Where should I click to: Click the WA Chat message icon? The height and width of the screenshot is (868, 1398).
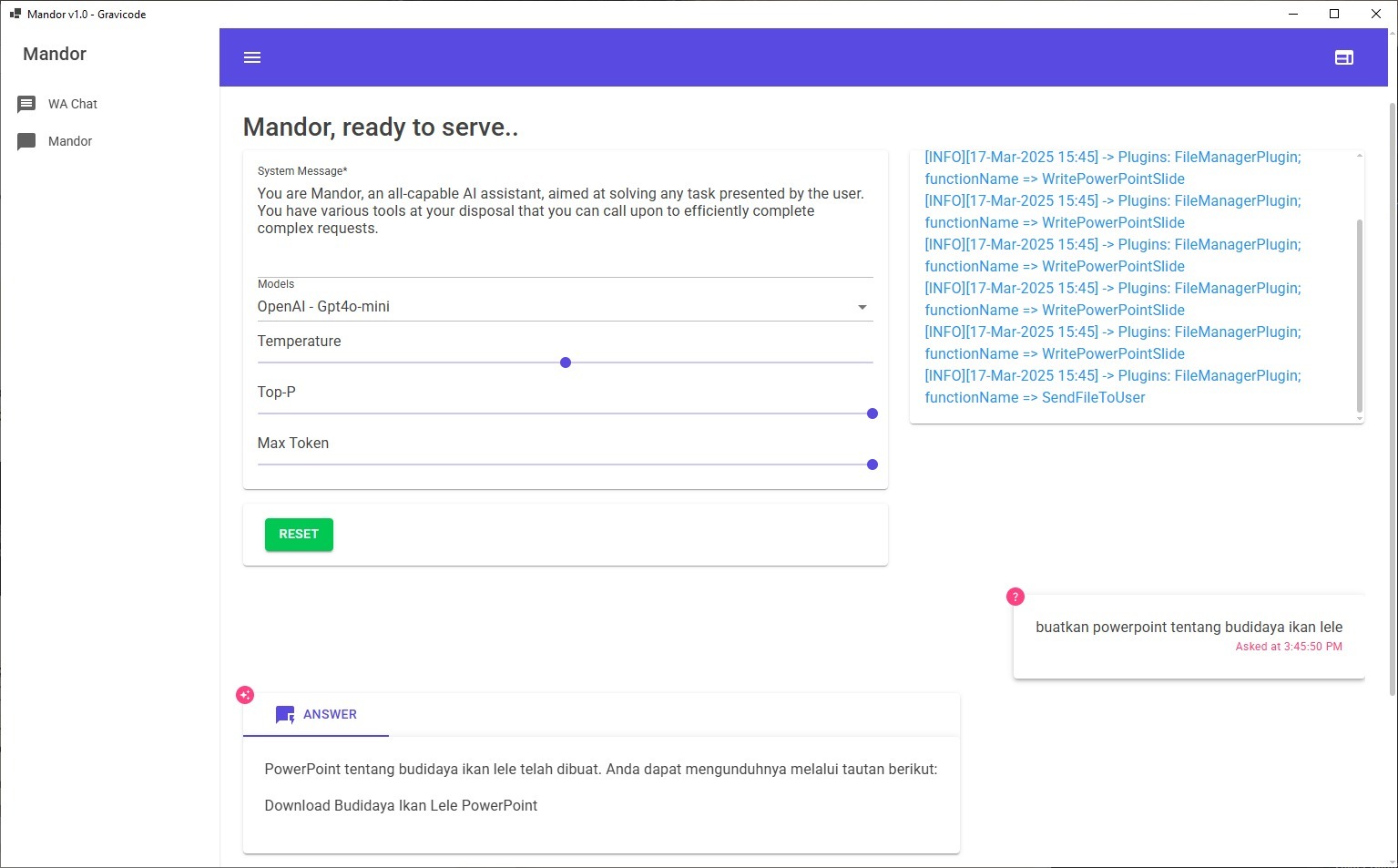coord(26,105)
